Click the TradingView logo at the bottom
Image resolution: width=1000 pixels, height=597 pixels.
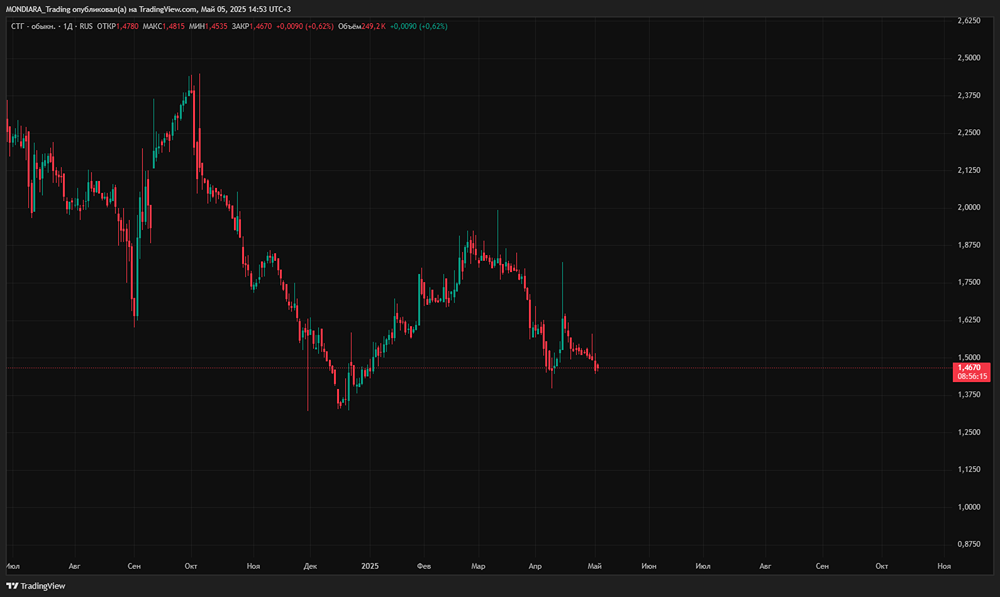coord(36,586)
